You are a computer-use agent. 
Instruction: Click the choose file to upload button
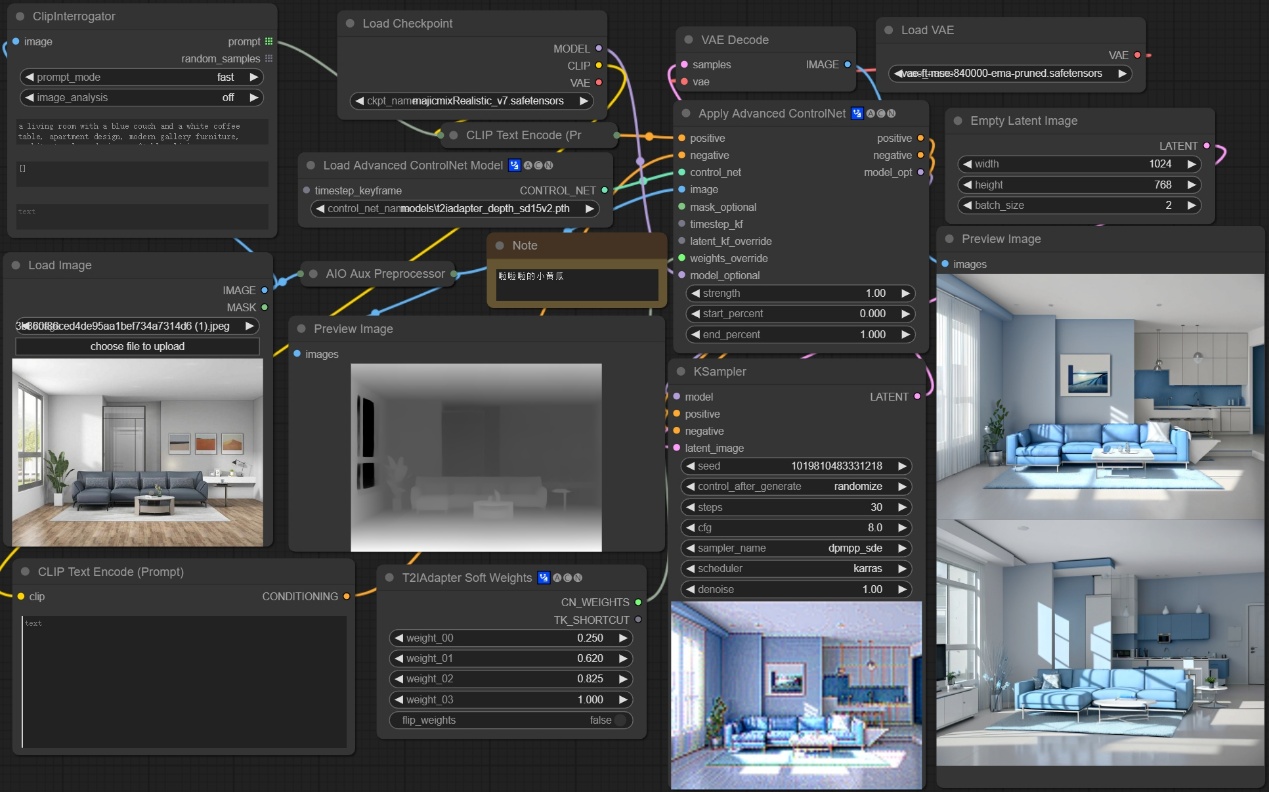137,346
